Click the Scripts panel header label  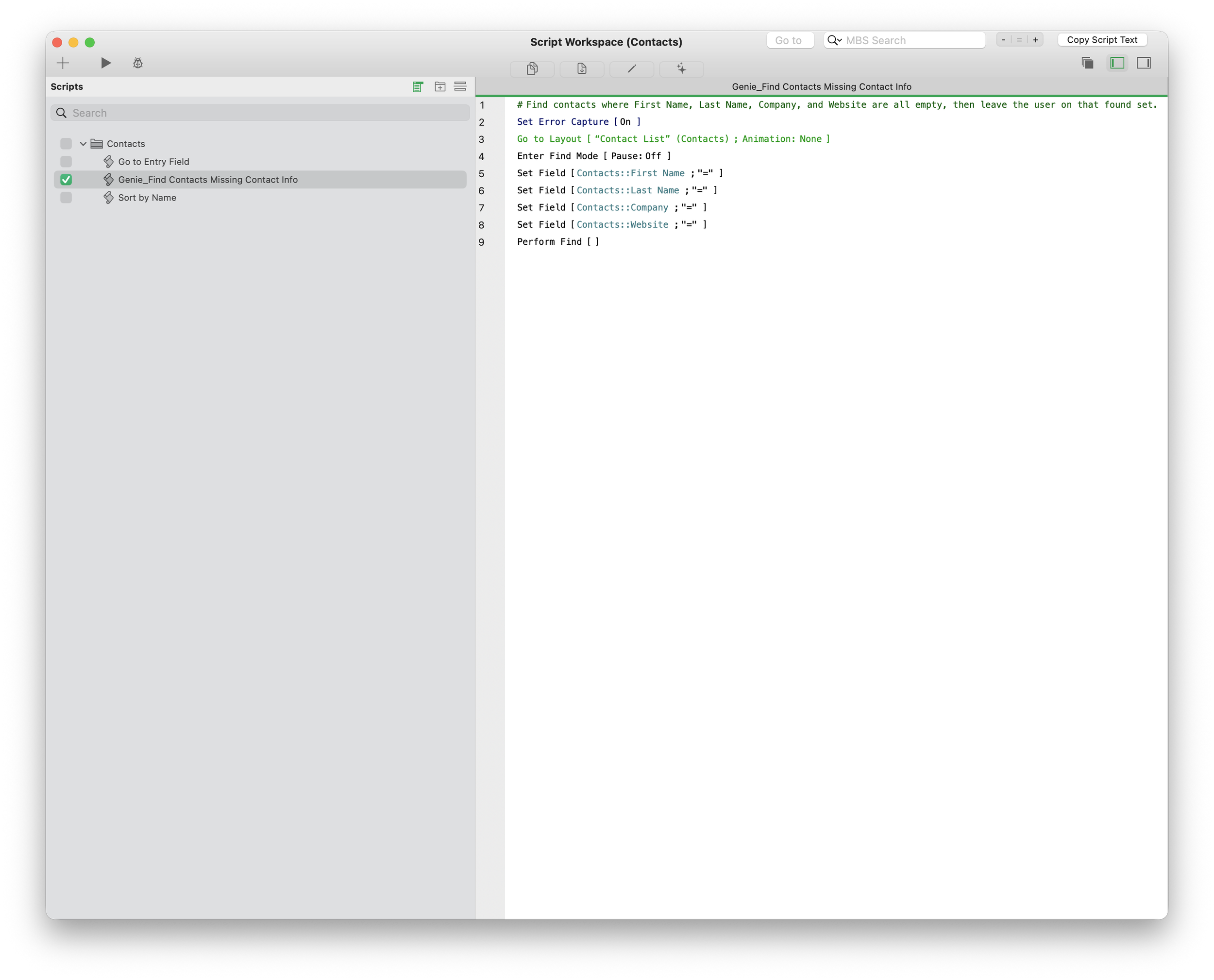coord(67,86)
